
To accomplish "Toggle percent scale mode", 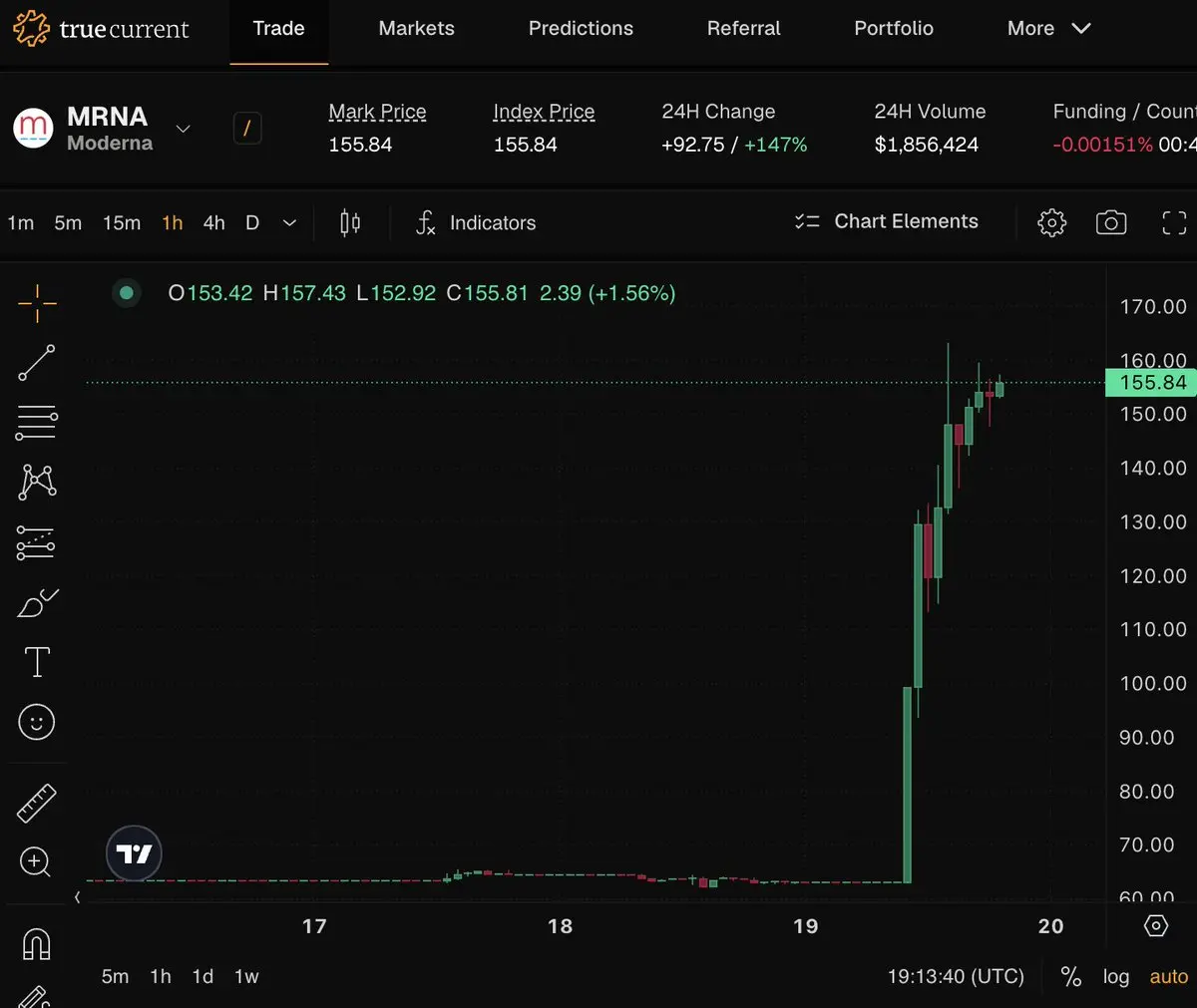I will pos(1070,976).
